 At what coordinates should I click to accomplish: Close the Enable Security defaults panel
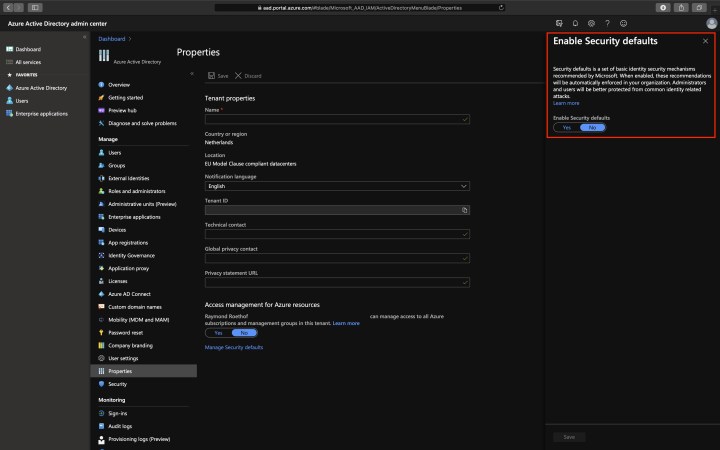pos(705,41)
